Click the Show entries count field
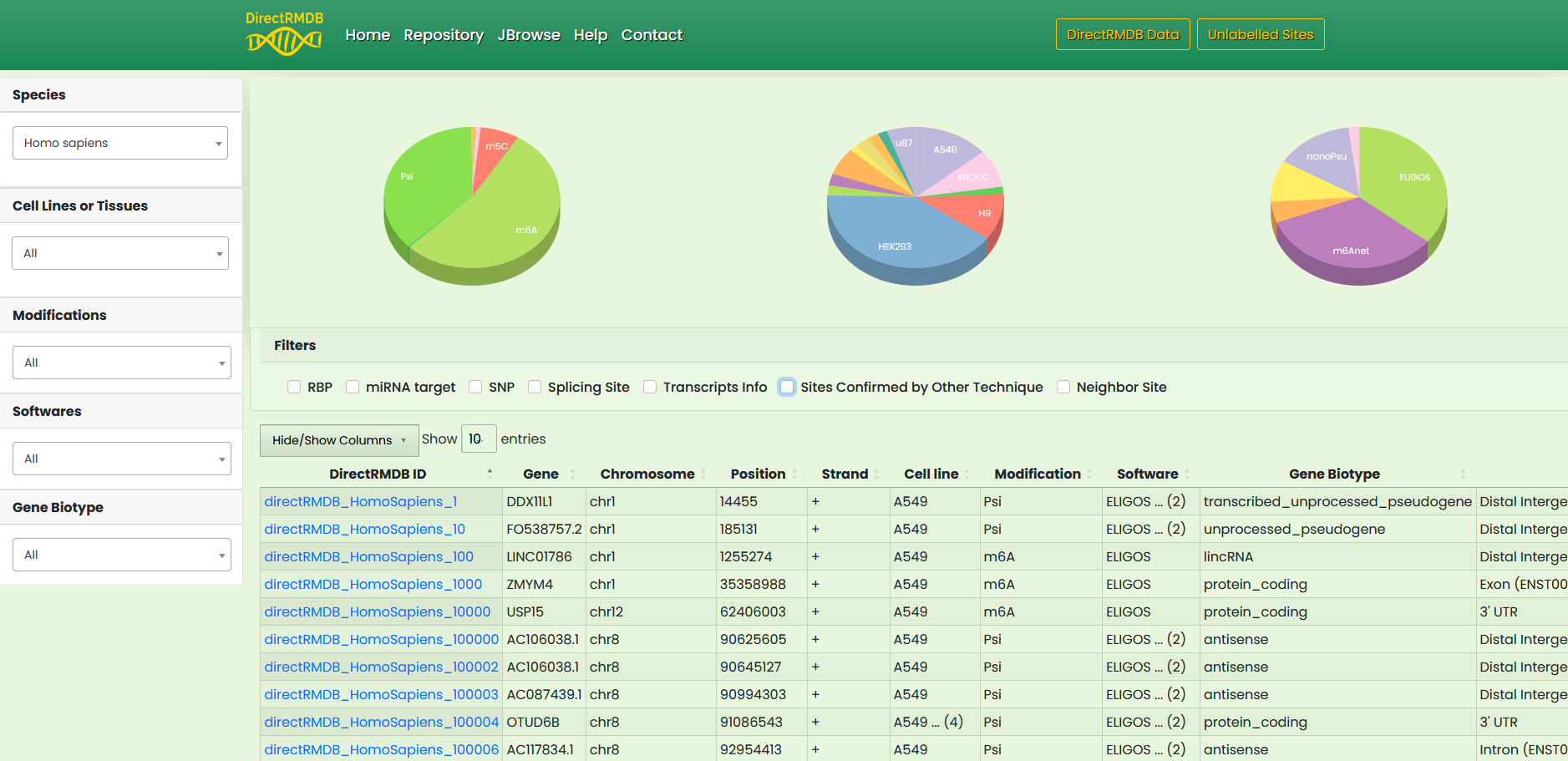The height and width of the screenshot is (761, 1568). [x=479, y=439]
